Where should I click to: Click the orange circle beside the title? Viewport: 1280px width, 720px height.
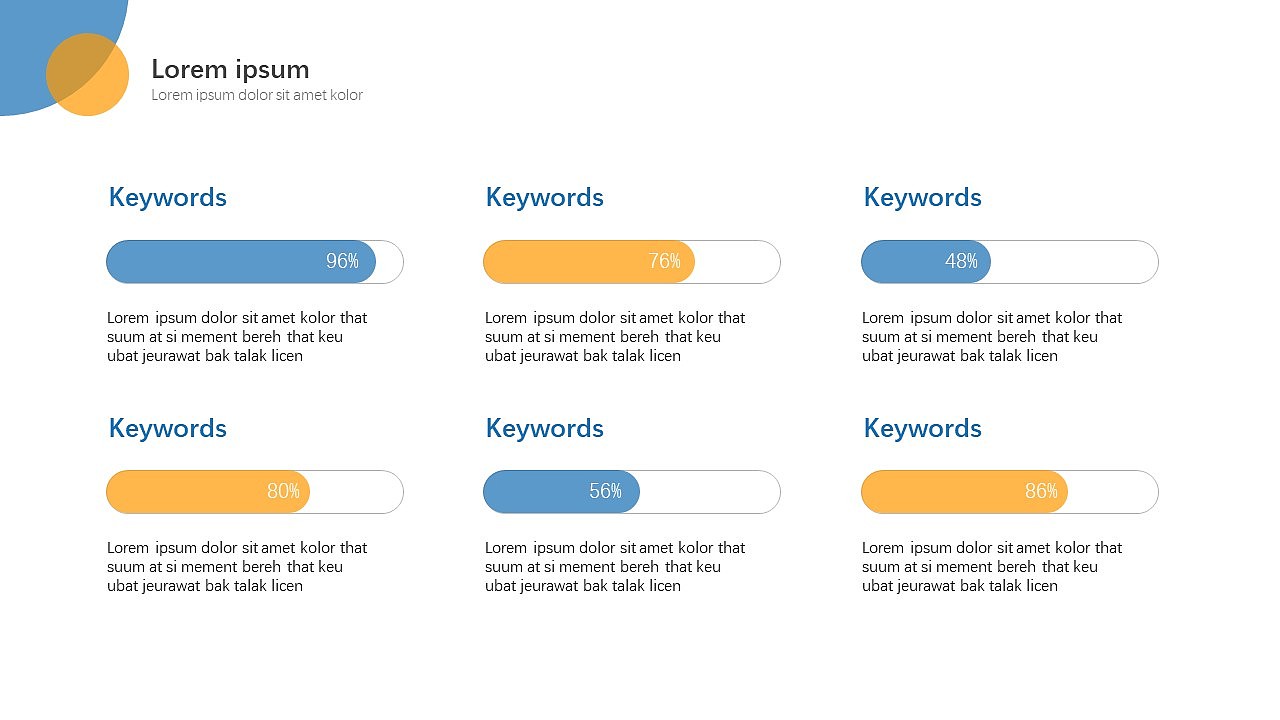(98, 88)
